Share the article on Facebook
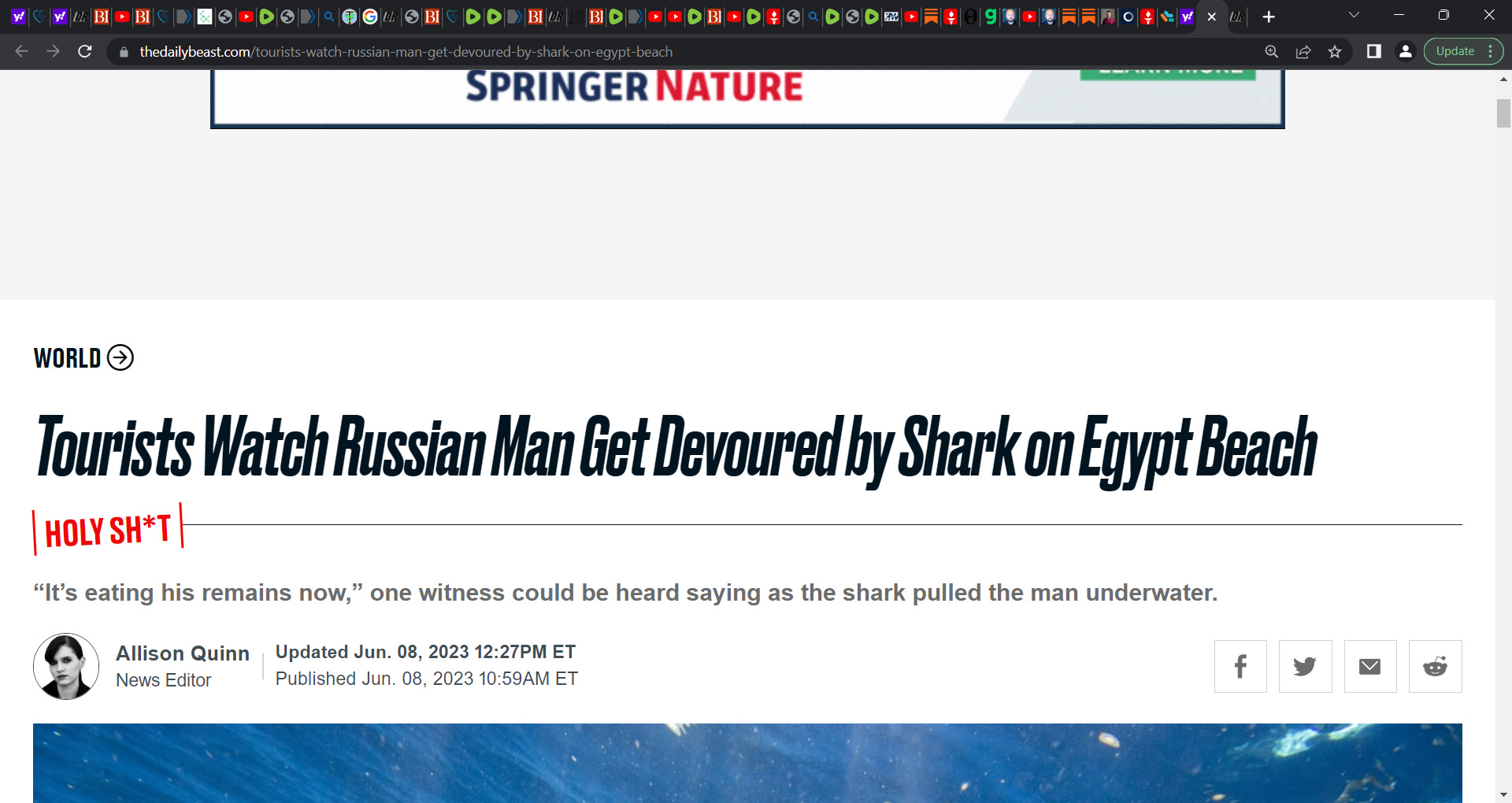Image resolution: width=1512 pixels, height=803 pixels. 1240,665
